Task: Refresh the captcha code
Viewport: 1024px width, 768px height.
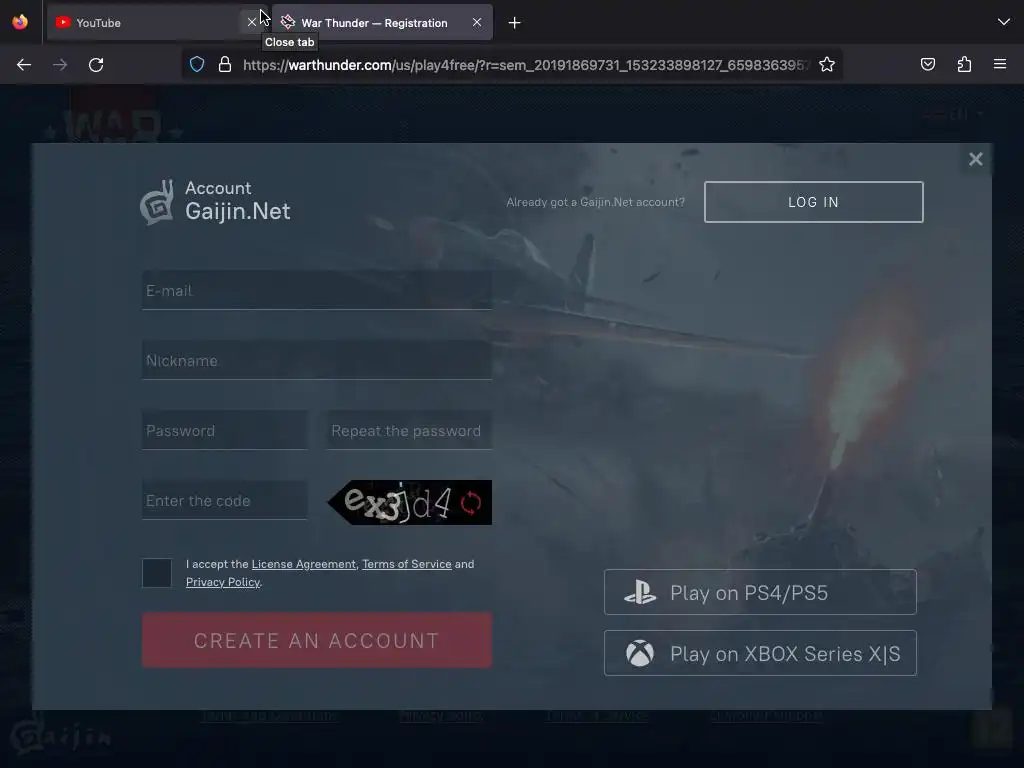Action: 471,503
